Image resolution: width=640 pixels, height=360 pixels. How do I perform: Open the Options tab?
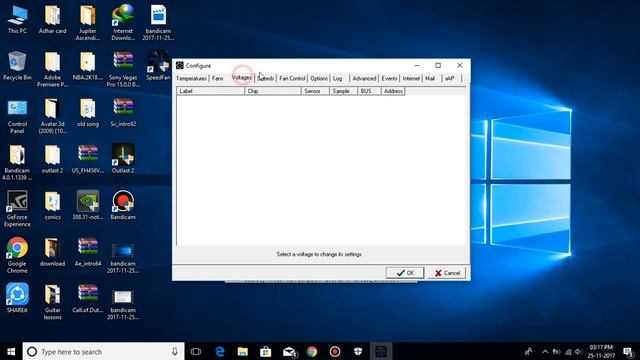pyautogui.click(x=319, y=78)
